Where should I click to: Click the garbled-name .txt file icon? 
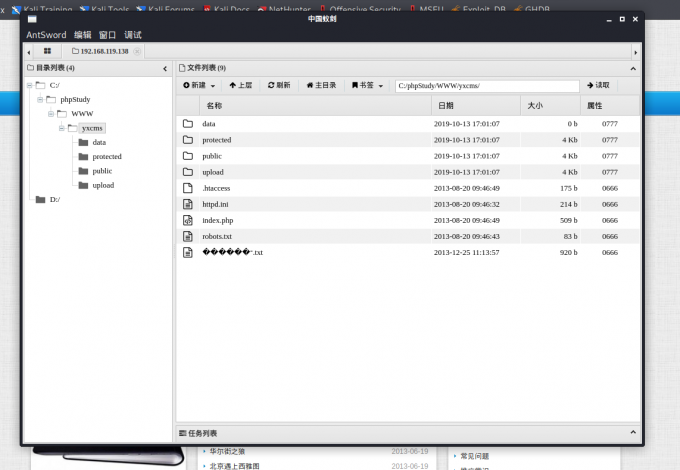188,252
